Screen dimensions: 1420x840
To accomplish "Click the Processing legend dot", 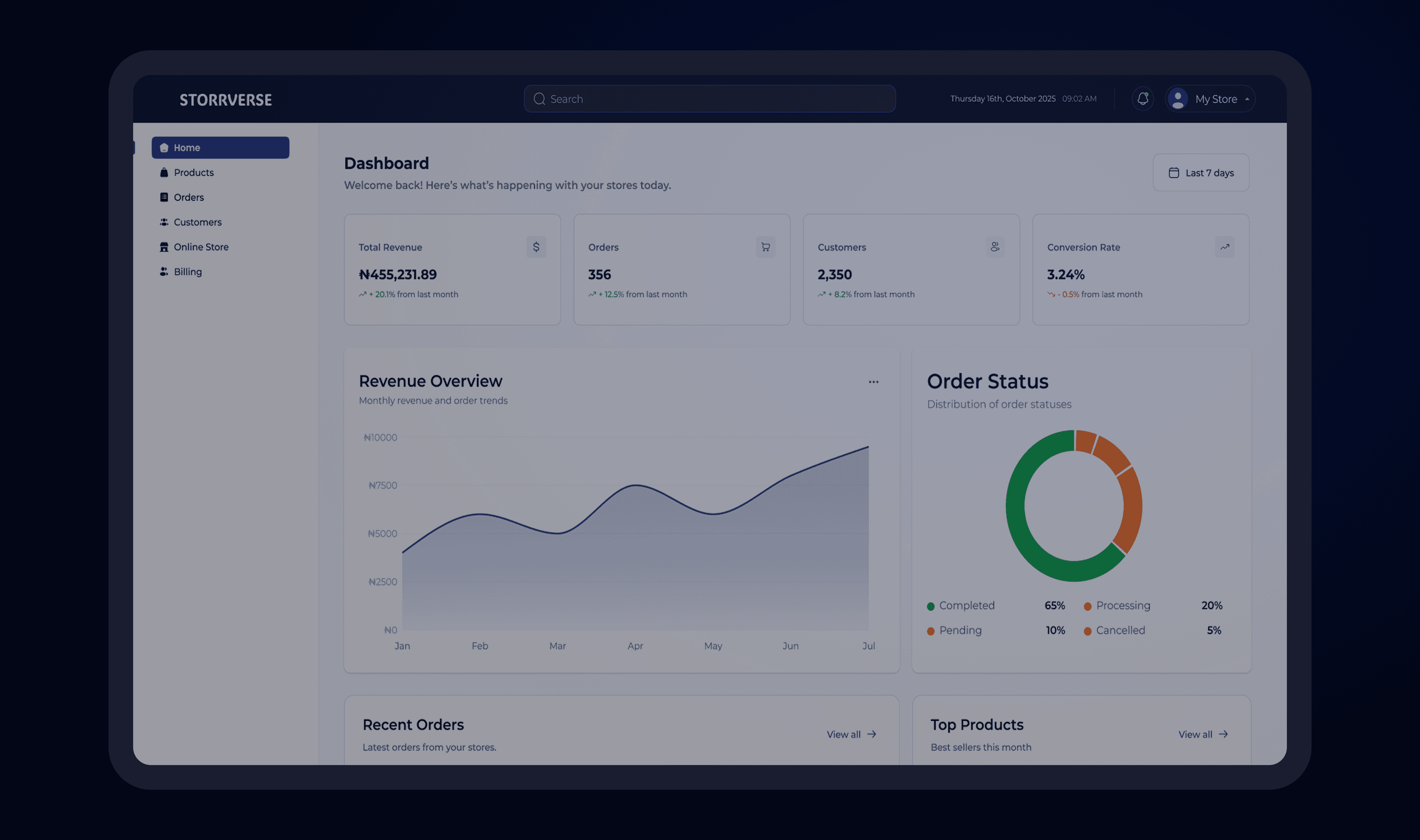I will tap(1088, 606).
